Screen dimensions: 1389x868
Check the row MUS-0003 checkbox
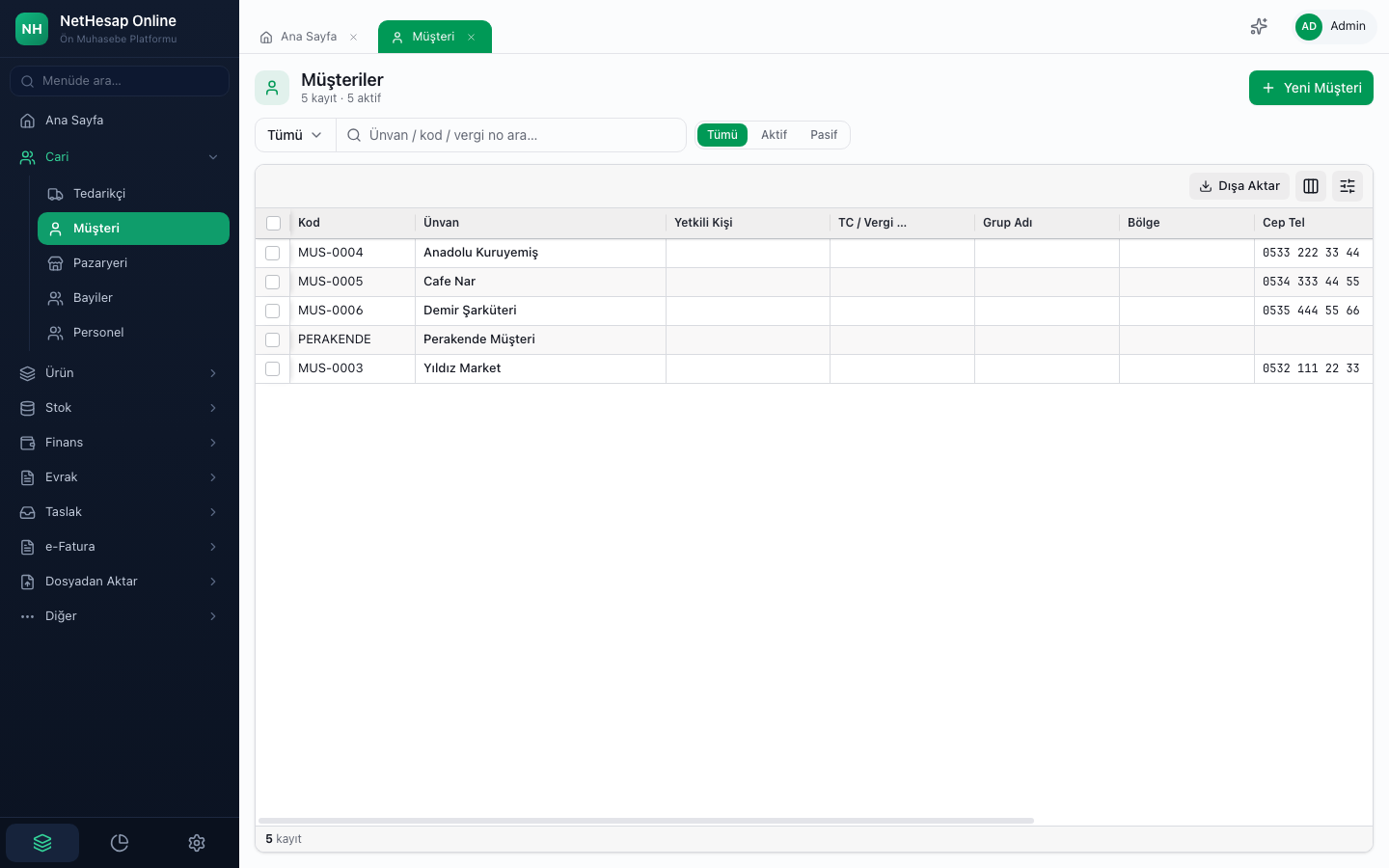[273, 368]
